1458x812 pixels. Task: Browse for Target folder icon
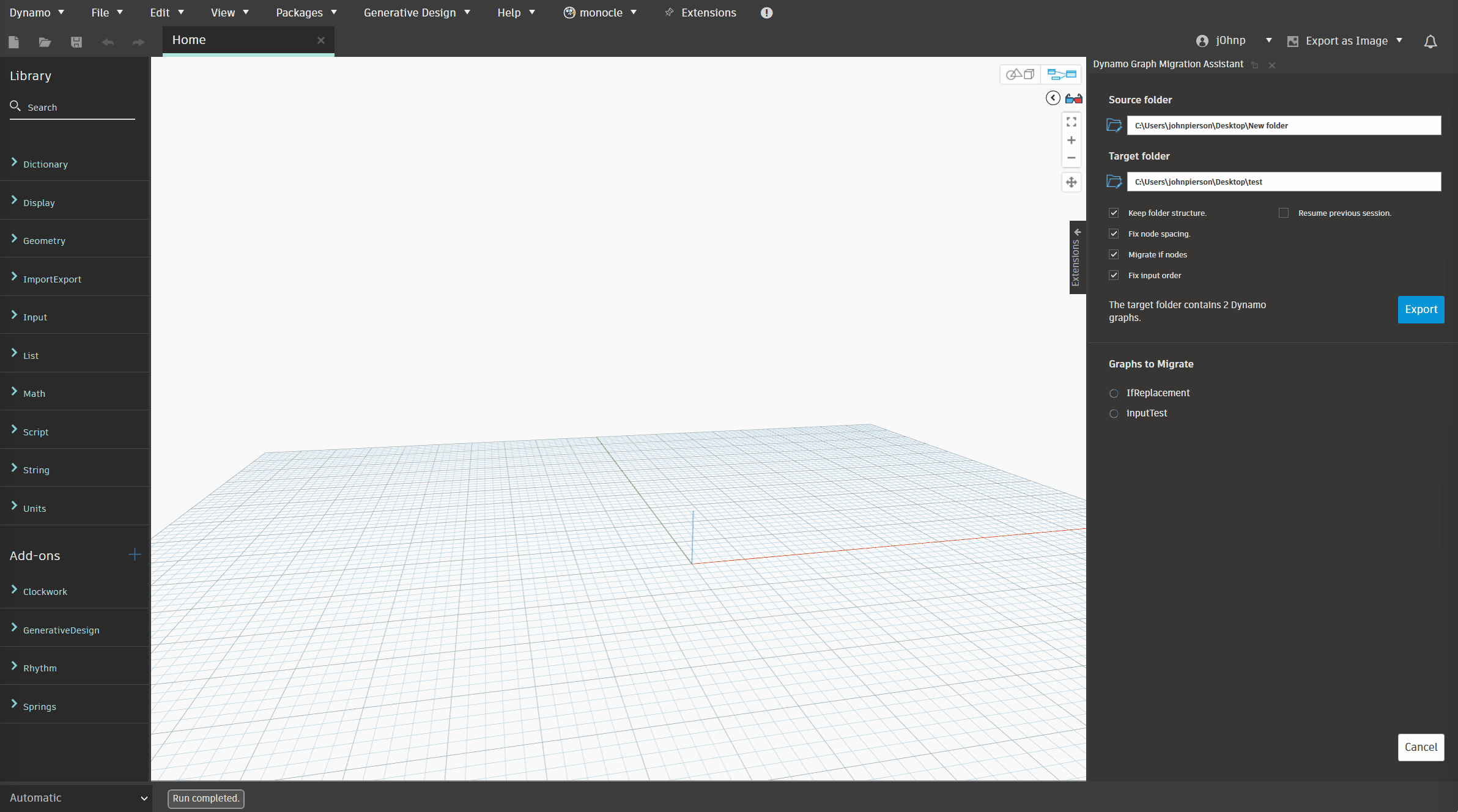click(1114, 182)
